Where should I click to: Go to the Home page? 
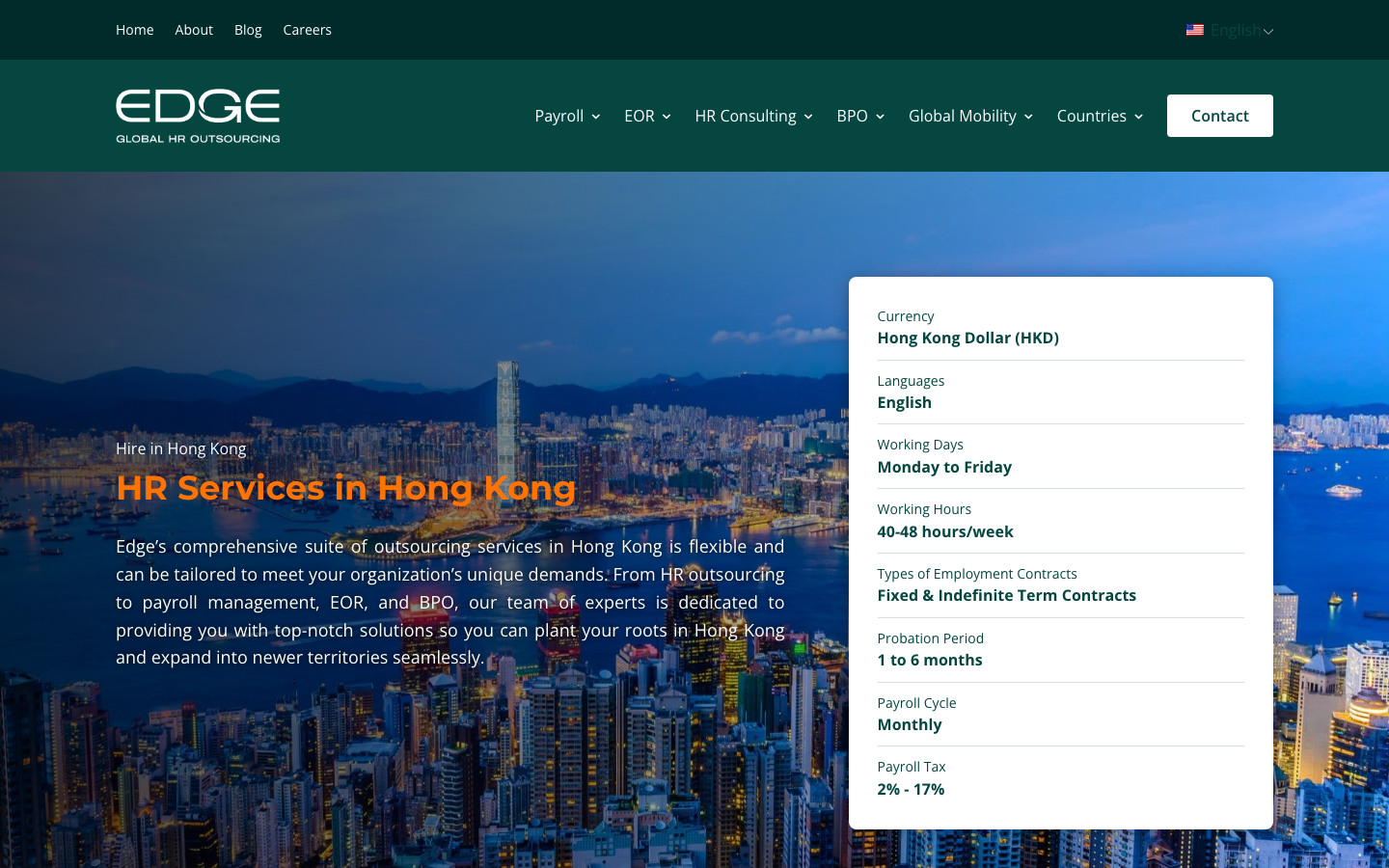pyautogui.click(x=135, y=30)
